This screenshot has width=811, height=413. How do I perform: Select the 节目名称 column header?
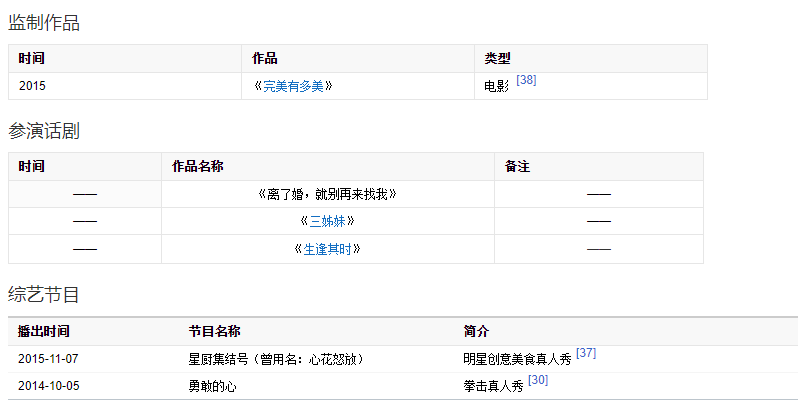point(214,331)
